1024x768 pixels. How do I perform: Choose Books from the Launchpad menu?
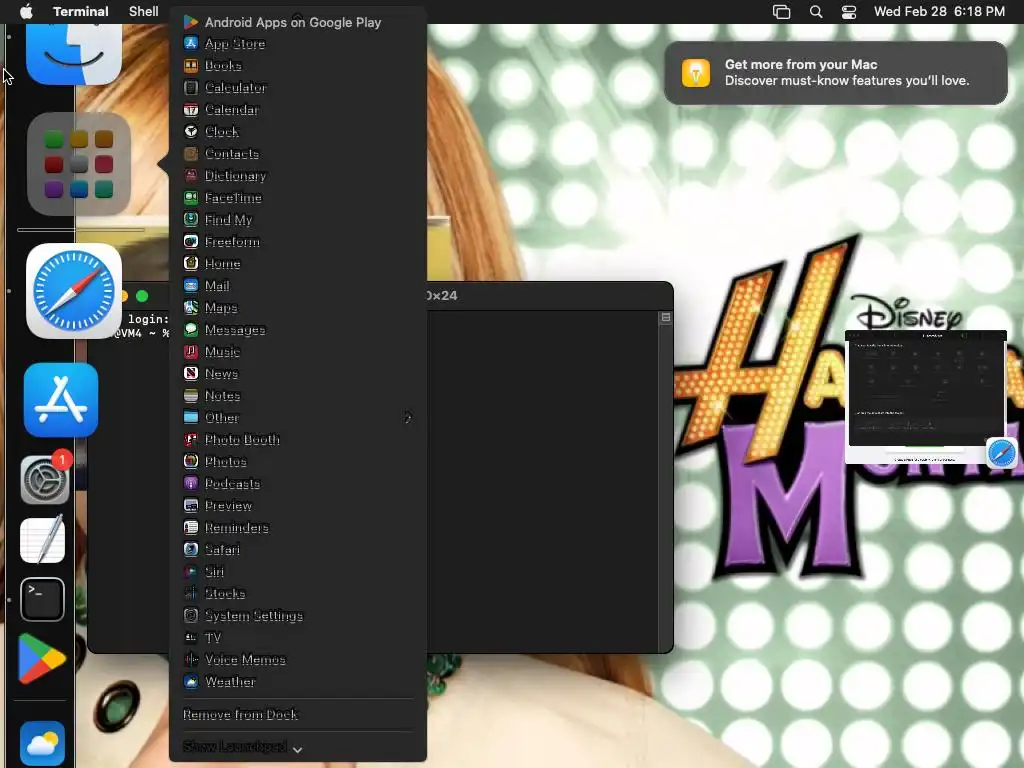(x=298, y=65)
